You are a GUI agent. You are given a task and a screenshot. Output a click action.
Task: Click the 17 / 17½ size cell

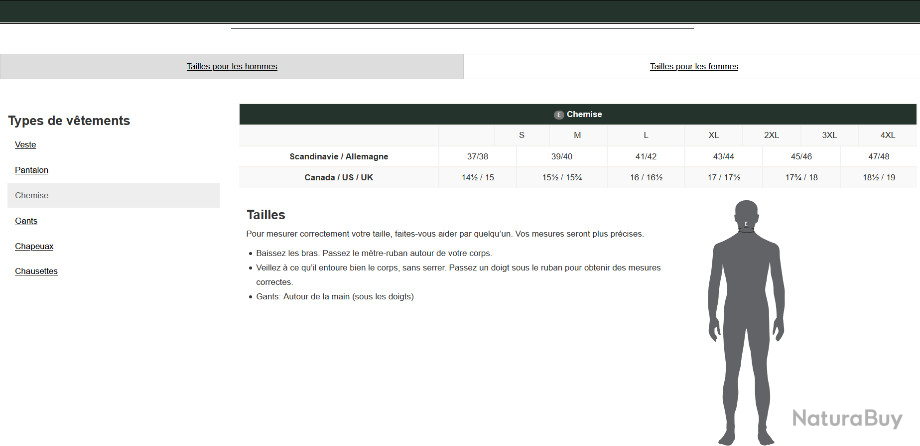[x=724, y=177]
